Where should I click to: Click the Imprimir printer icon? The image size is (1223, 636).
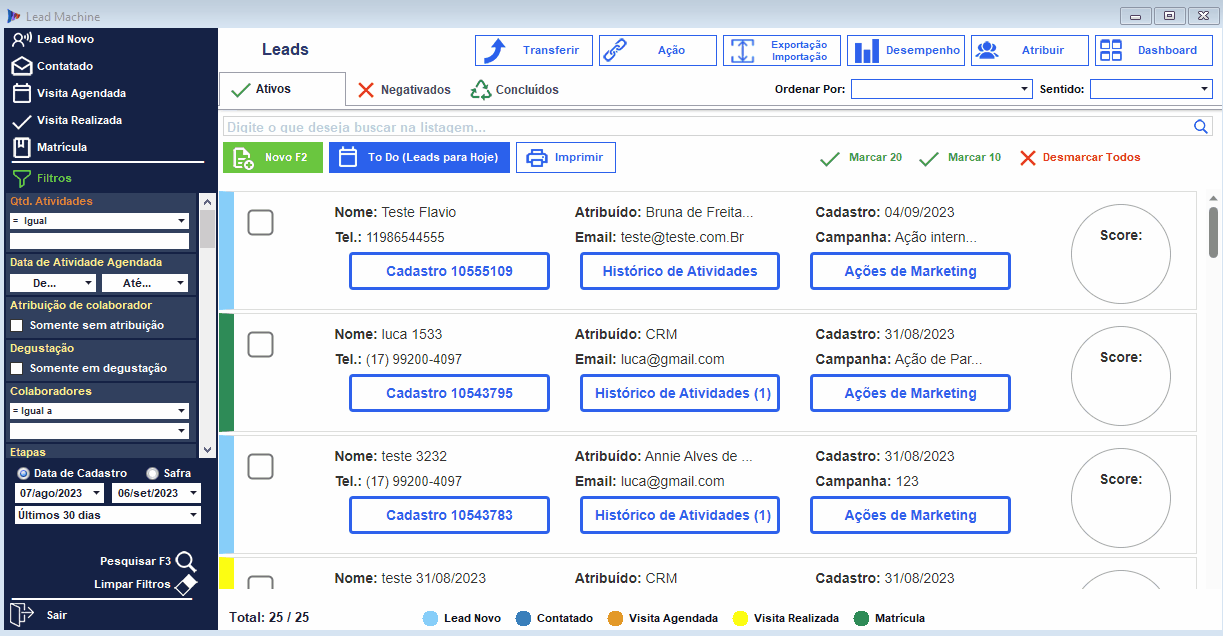pyautogui.click(x=537, y=158)
